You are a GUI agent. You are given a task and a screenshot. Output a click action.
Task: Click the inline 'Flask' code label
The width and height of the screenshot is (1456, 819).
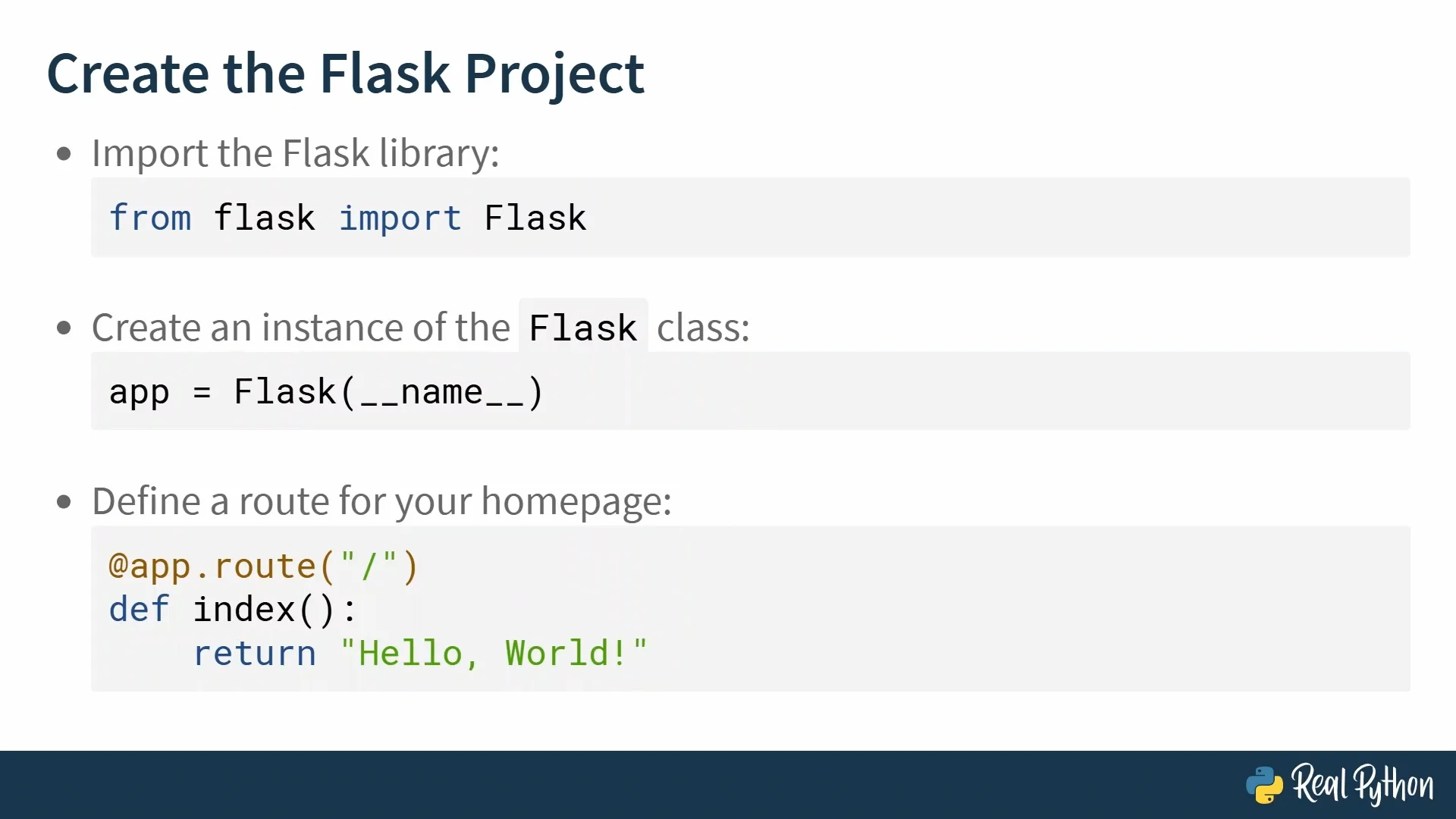click(583, 328)
